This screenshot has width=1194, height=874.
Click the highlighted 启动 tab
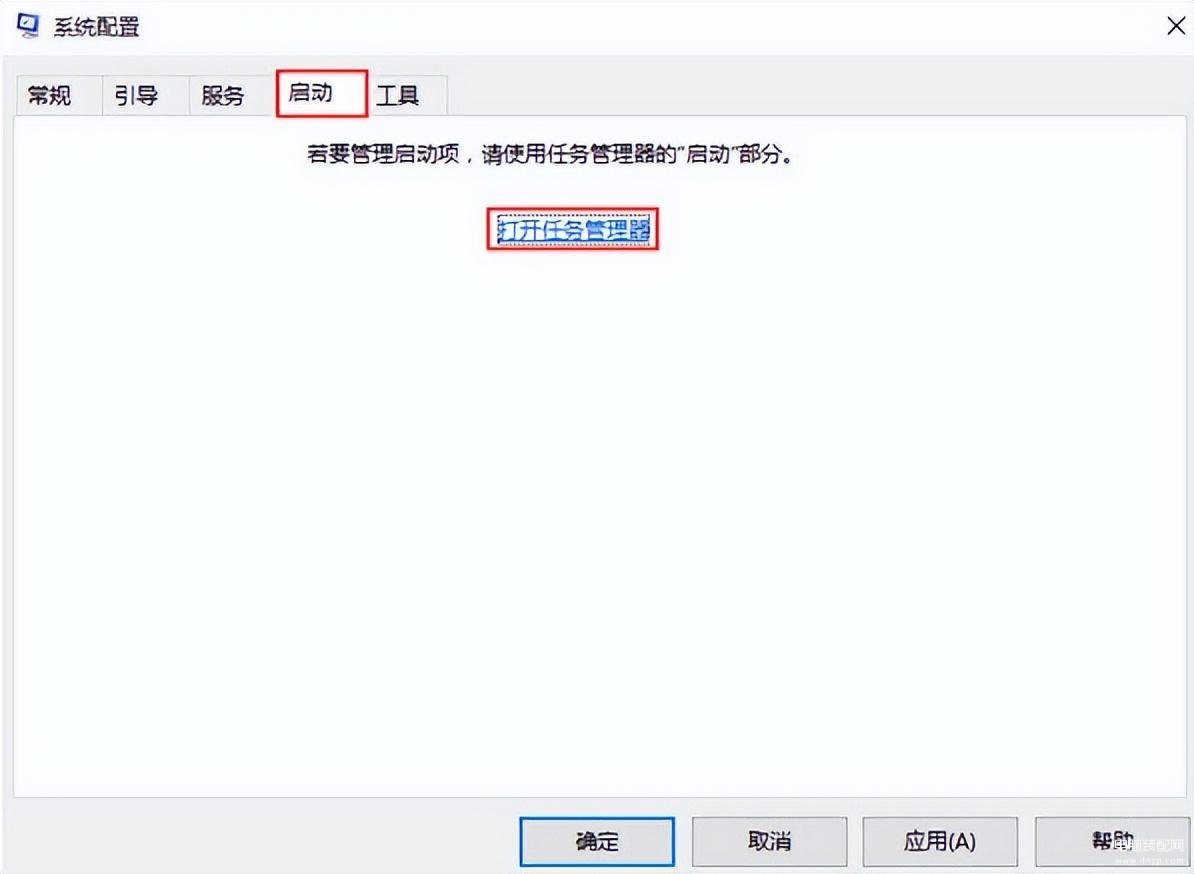tap(322, 93)
